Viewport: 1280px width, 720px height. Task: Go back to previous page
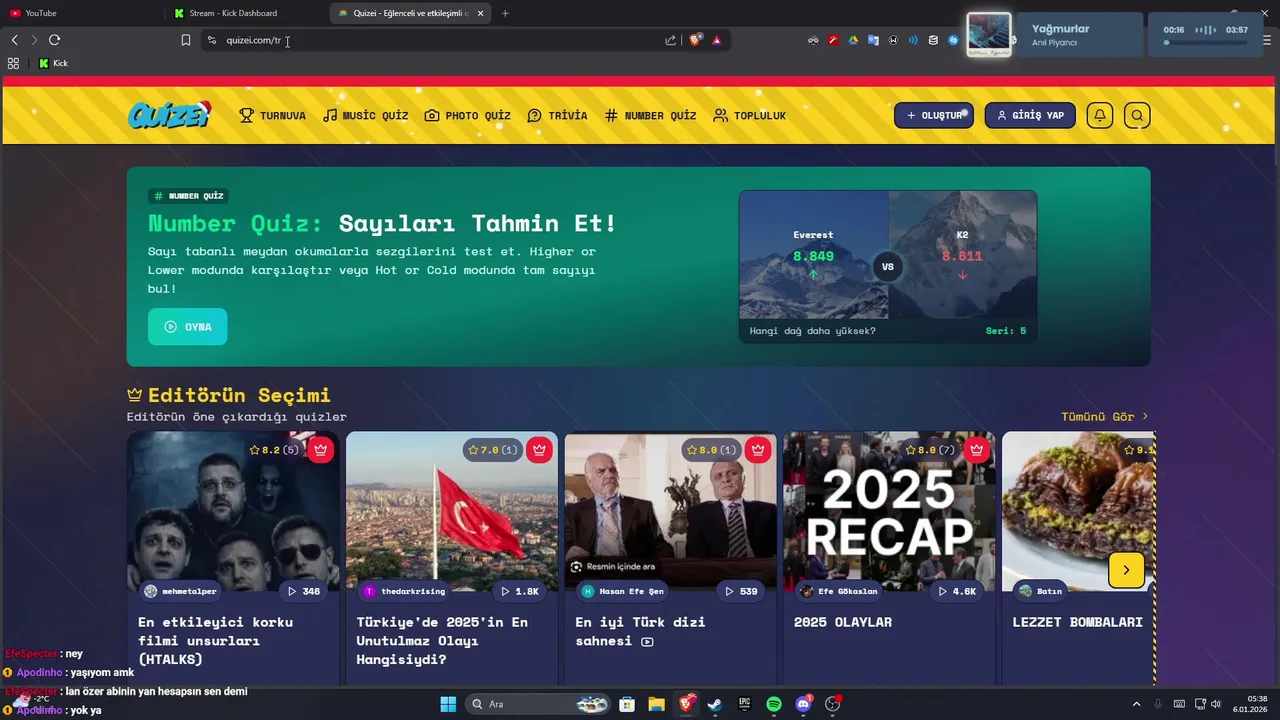[x=14, y=40]
